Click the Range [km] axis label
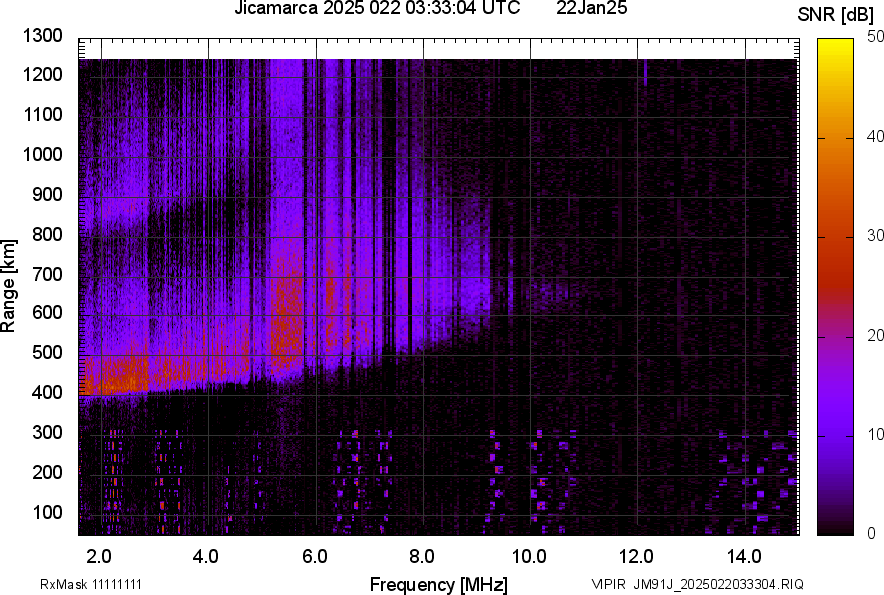884x595 pixels. [9, 286]
